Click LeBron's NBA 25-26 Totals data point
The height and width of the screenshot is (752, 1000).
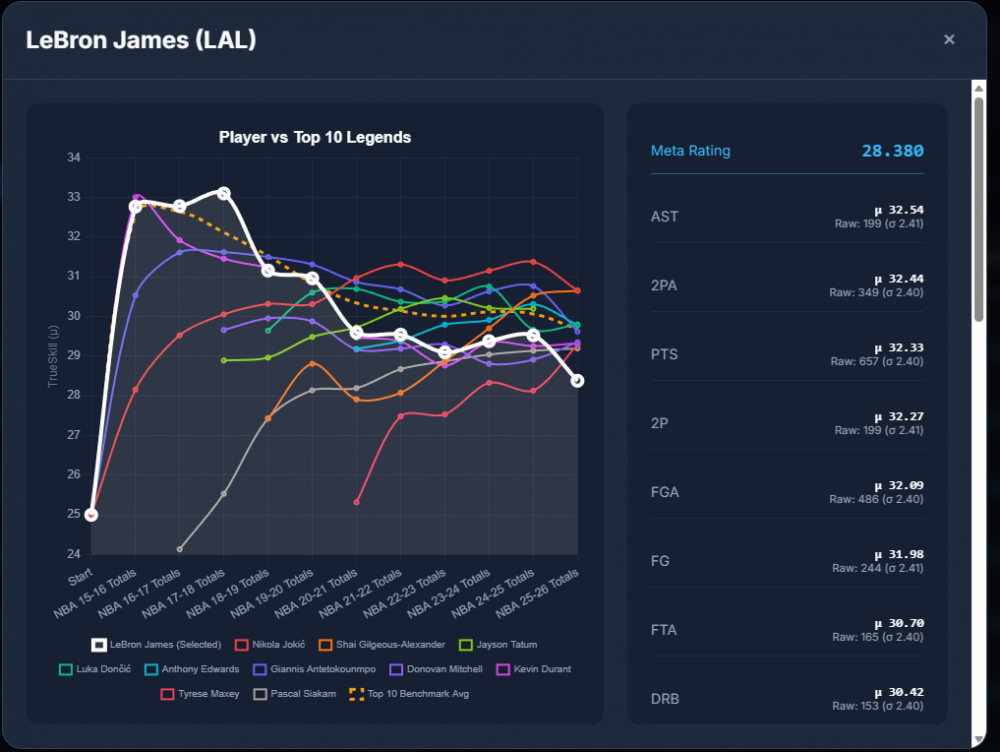(x=577, y=381)
